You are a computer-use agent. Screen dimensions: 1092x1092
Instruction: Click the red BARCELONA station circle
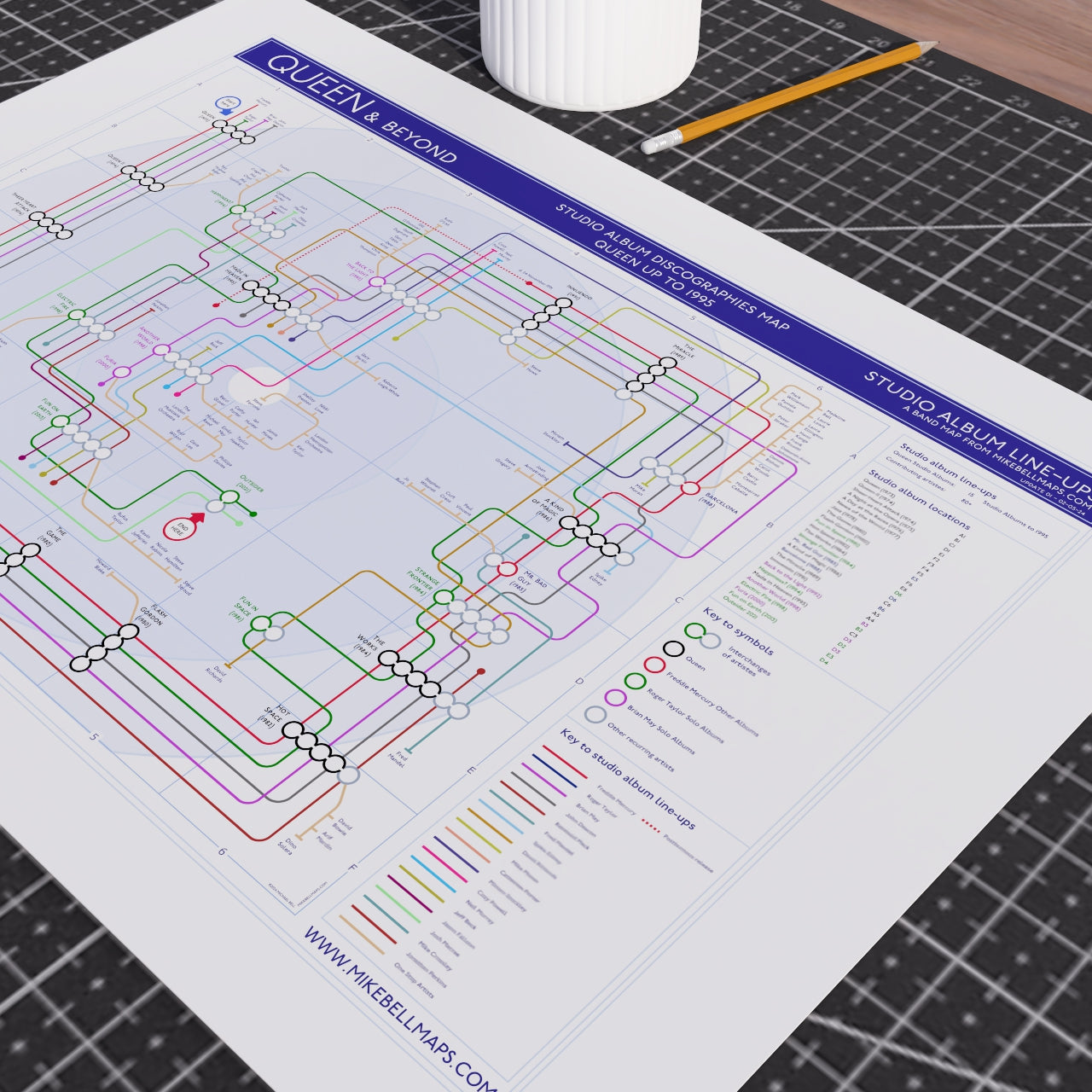(689, 488)
